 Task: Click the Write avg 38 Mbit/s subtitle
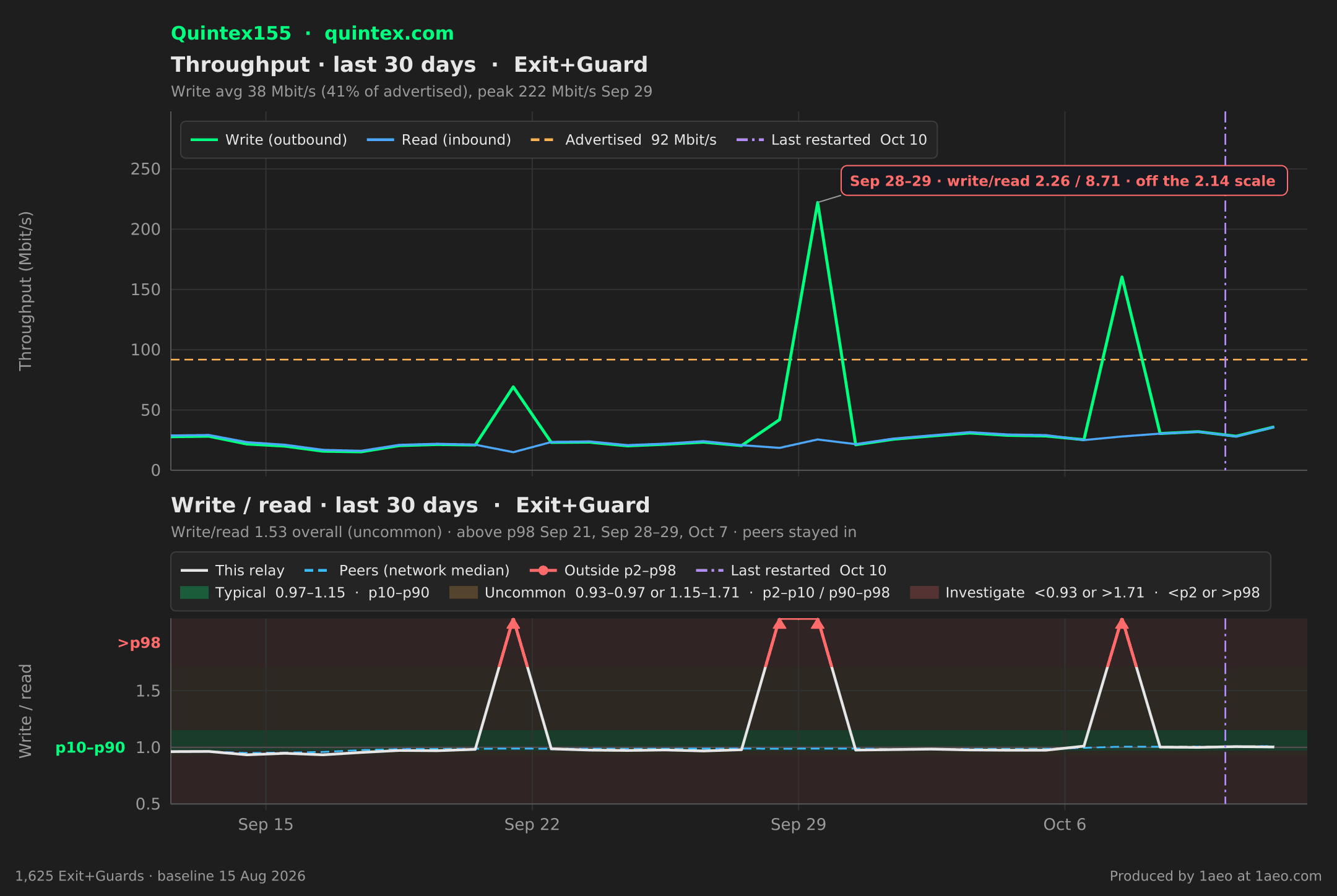pos(412,92)
